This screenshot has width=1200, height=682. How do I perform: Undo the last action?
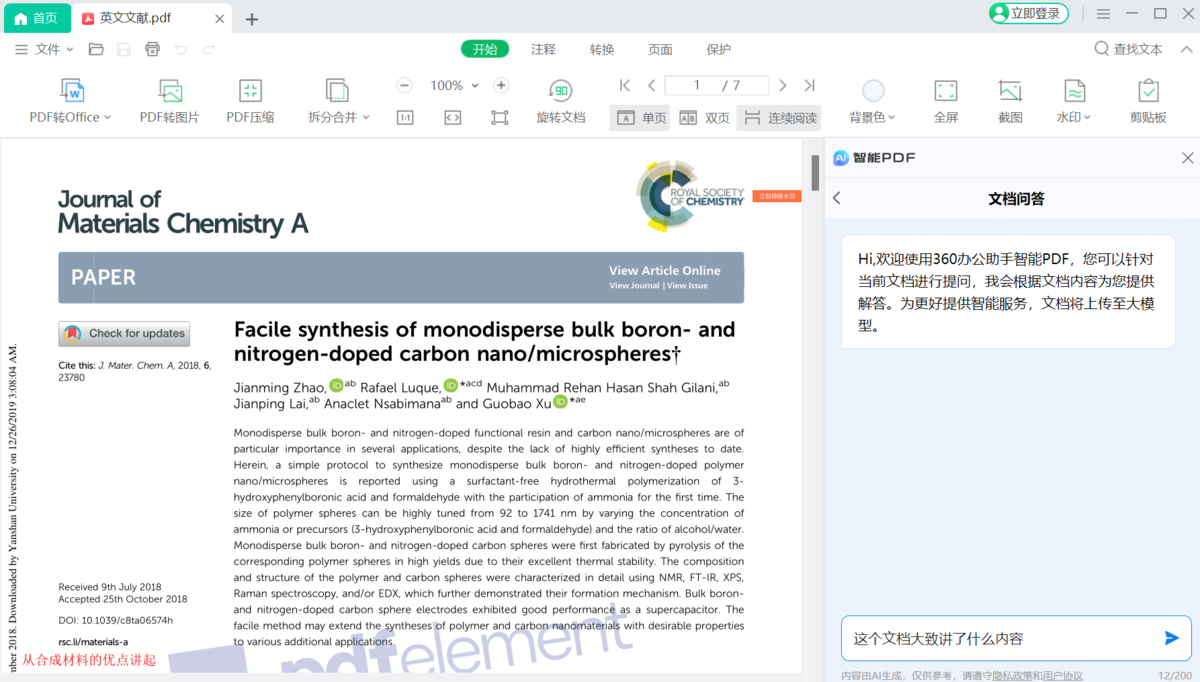pos(180,49)
